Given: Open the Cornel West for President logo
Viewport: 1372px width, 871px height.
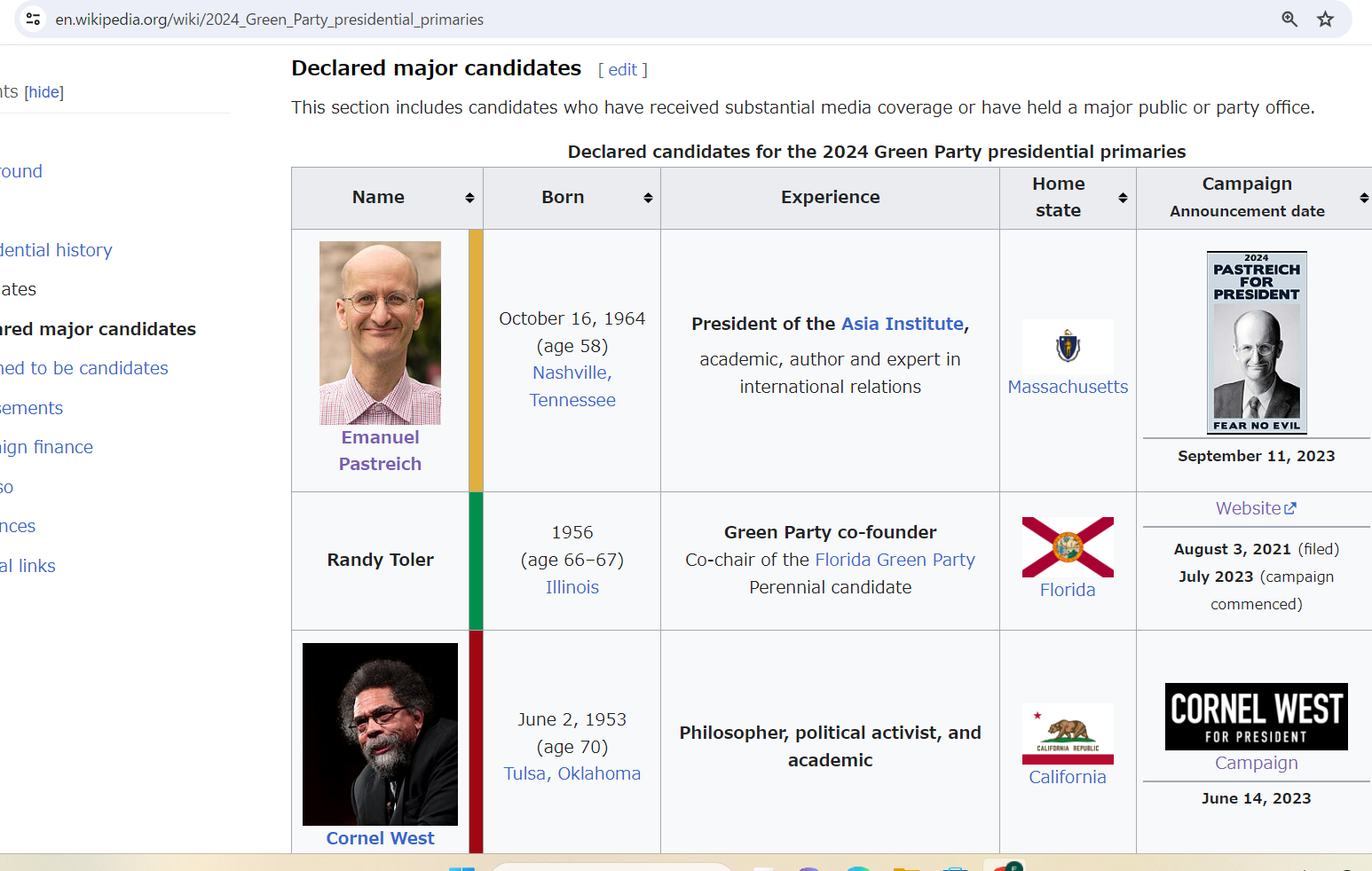Looking at the screenshot, I should click(1256, 716).
